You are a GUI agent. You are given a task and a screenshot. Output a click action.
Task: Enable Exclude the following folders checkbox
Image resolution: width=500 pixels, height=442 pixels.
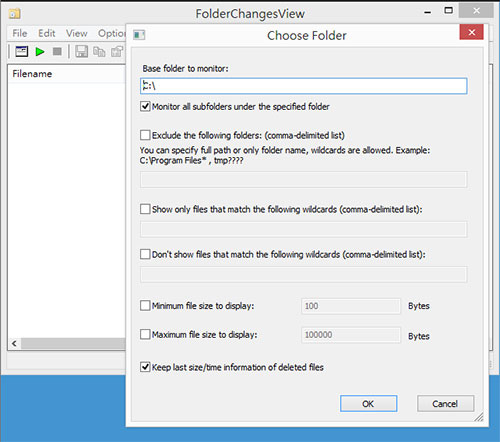[145, 135]
